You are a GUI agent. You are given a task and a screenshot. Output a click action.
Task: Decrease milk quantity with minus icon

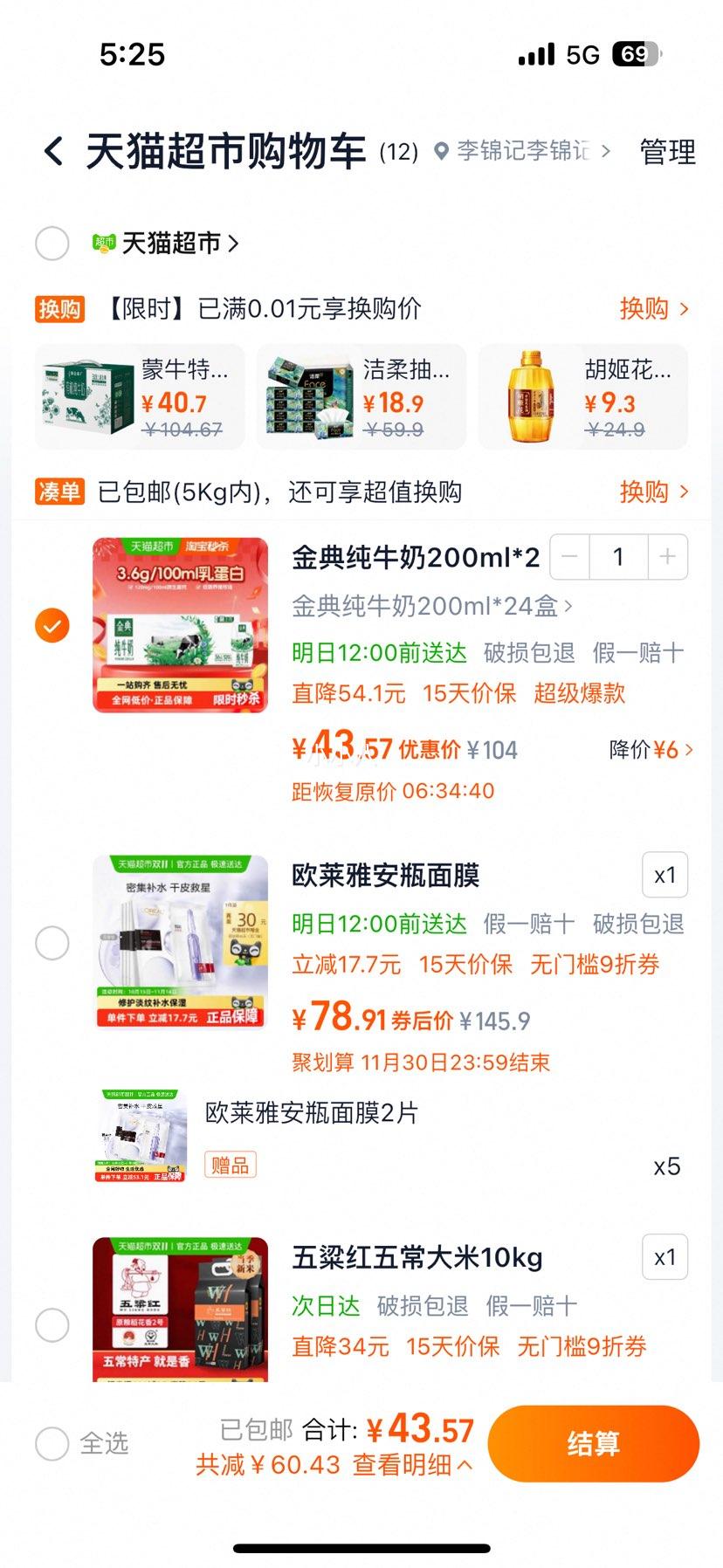coord(570,557)
